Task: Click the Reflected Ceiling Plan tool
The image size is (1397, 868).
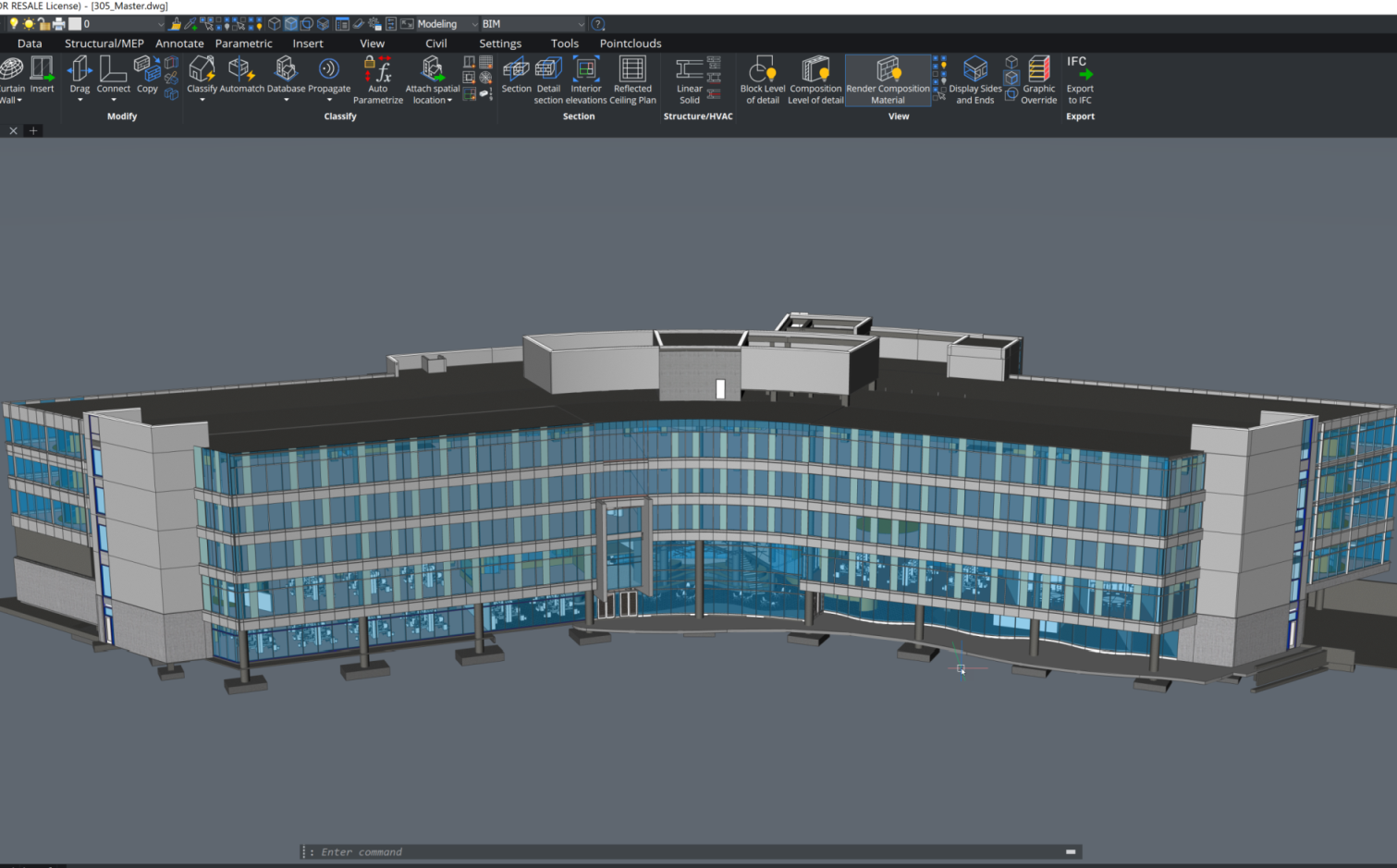Action: (x=632, y=79)
